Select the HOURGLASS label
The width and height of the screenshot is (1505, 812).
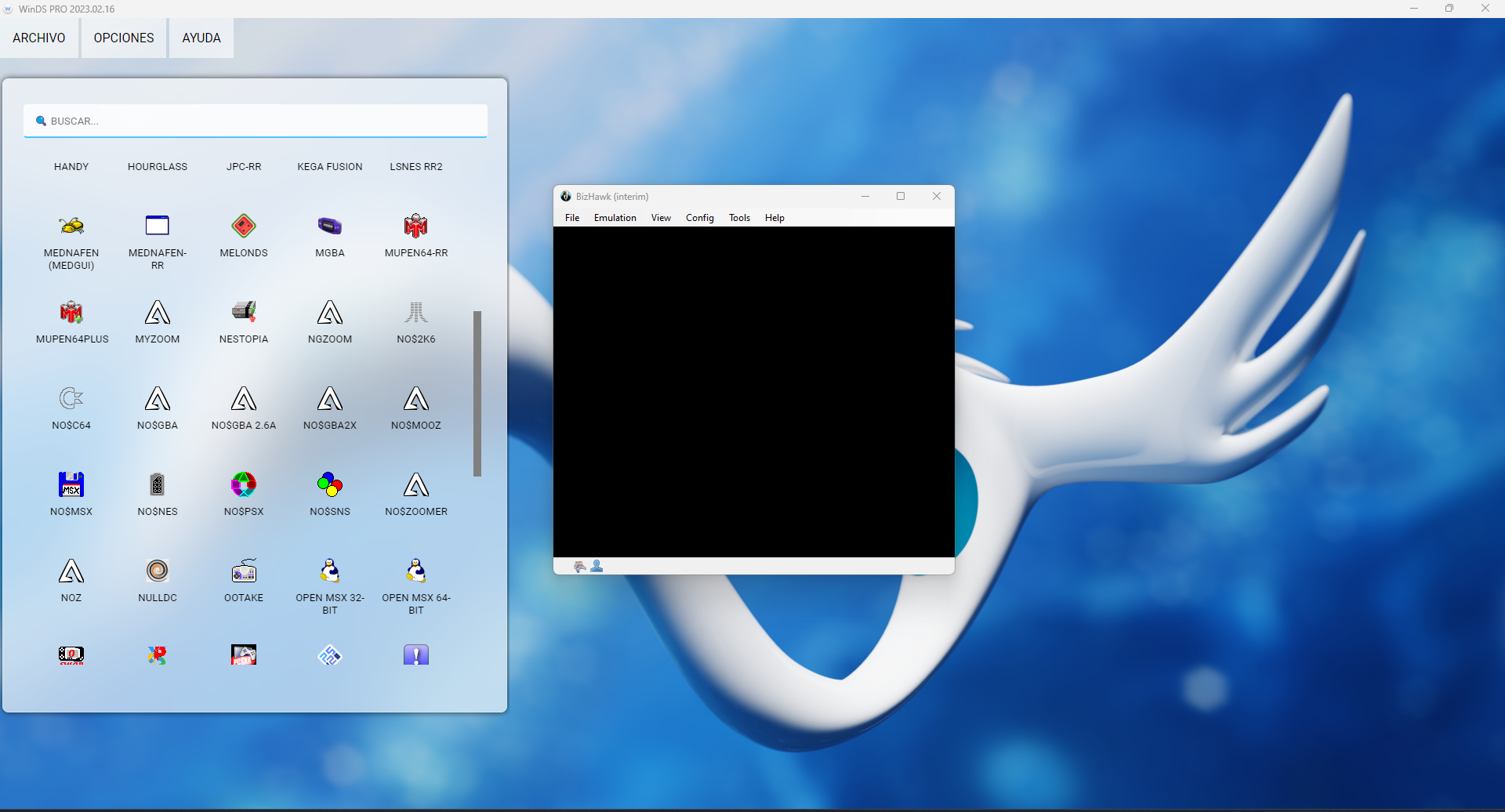coord(158,167)
